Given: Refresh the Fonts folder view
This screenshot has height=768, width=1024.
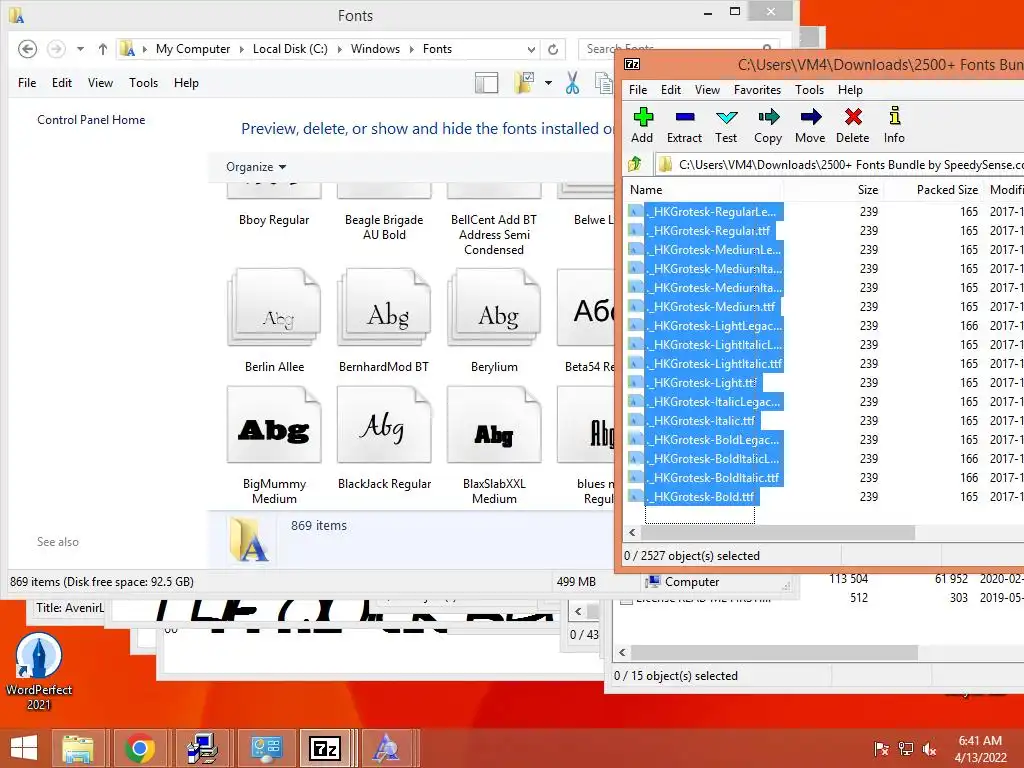Looking at the screenshot, I should 553,49.
